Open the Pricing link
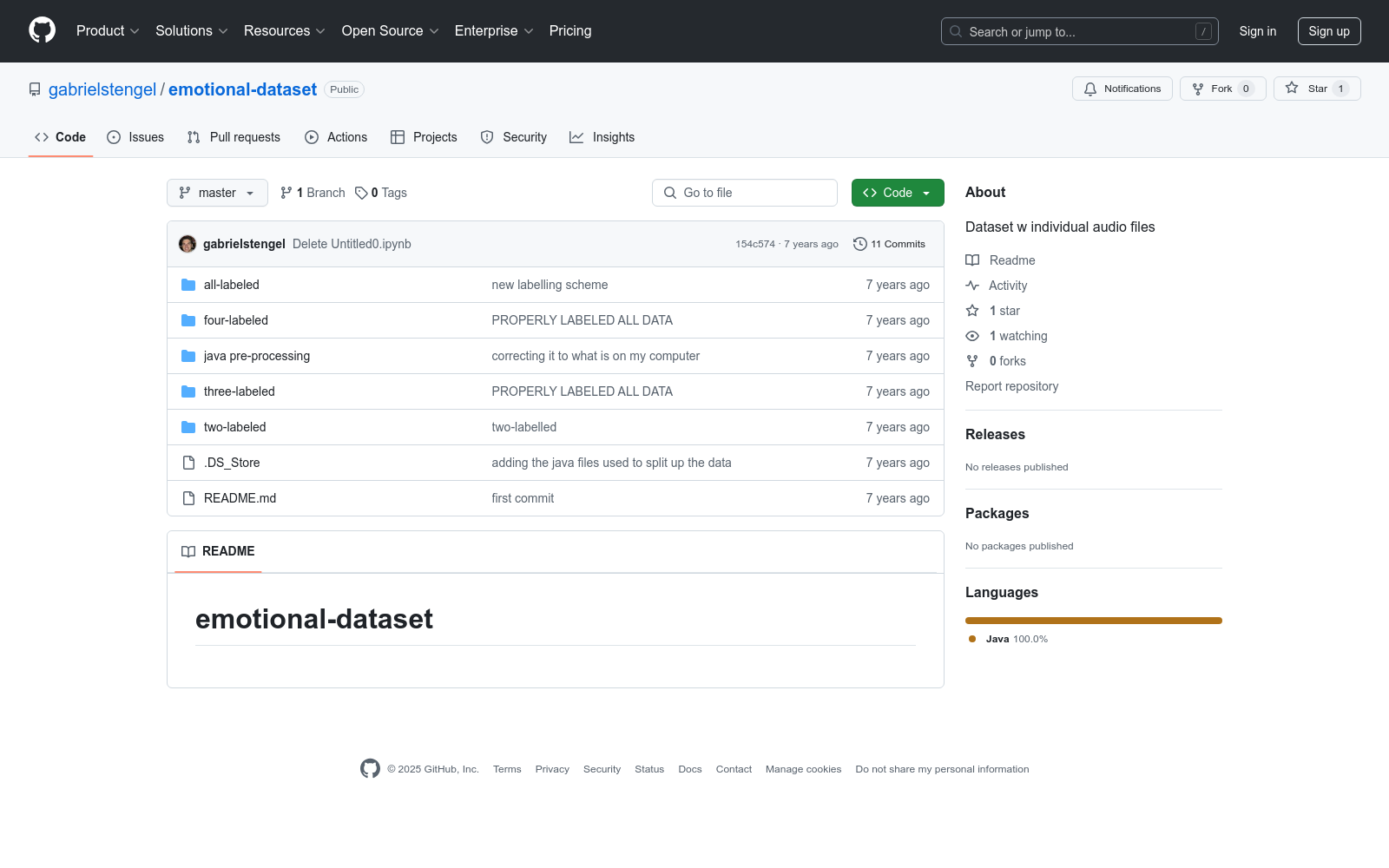The image size is (1389, 868). [570, 31]
